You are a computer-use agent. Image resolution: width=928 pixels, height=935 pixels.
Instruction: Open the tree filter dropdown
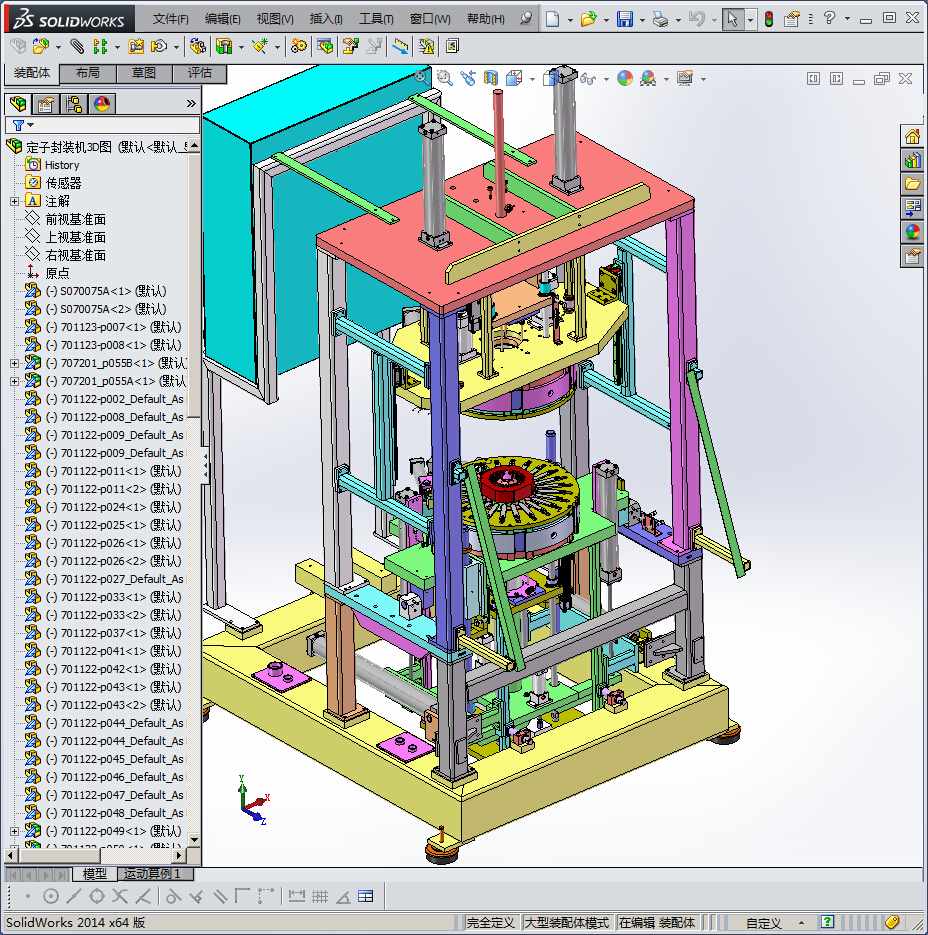click(x=30, y=125)
